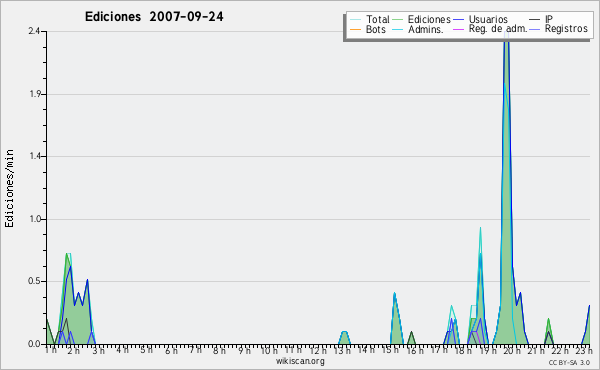
Task: Click the orange Bots legend line
Action: click(x=355, y=29)
